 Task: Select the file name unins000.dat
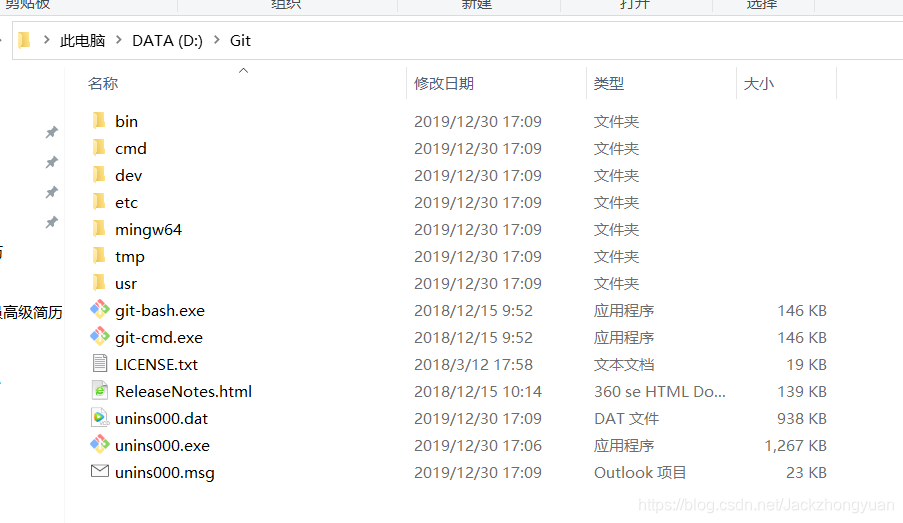161,419
